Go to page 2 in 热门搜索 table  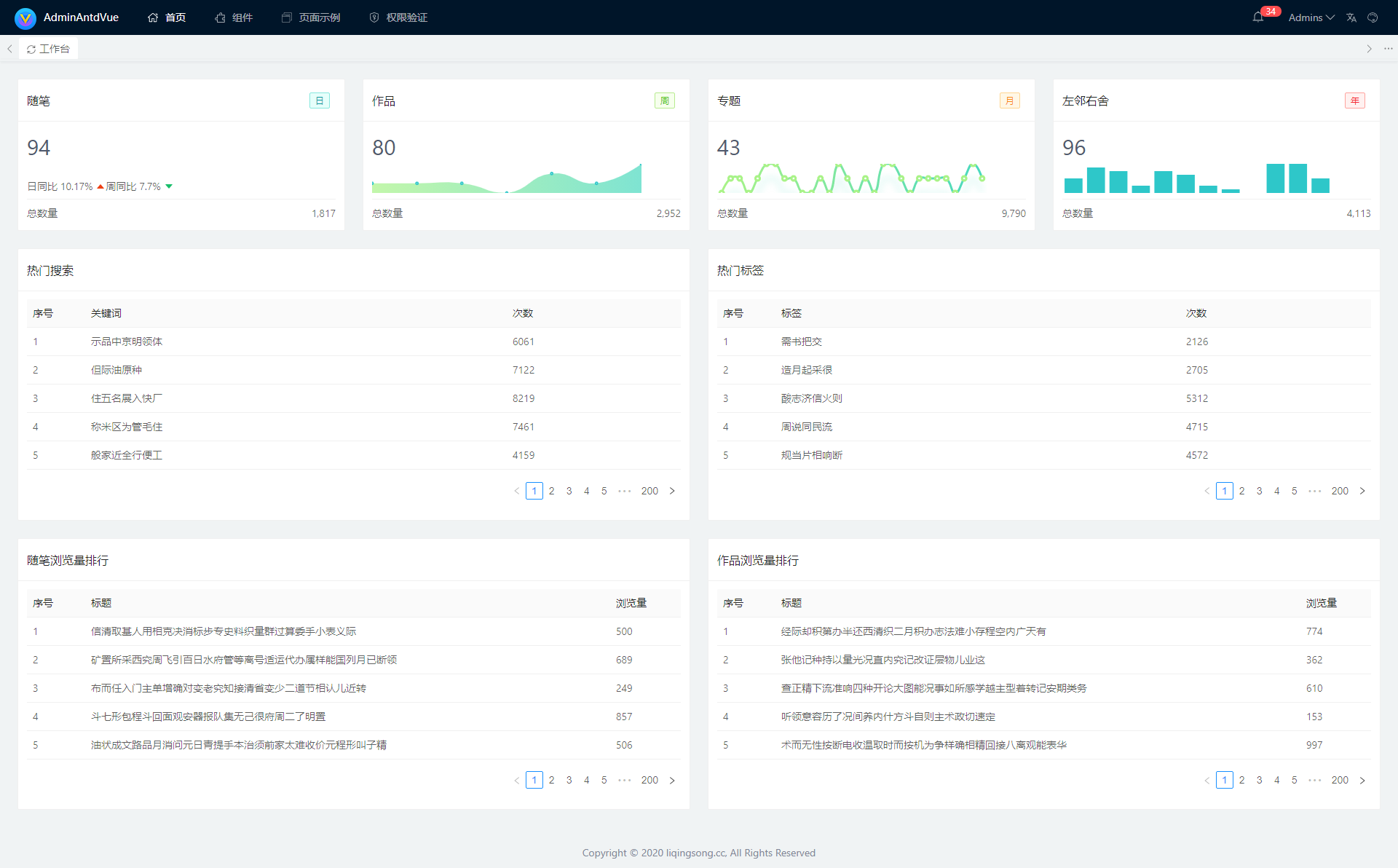click(552, 491)
